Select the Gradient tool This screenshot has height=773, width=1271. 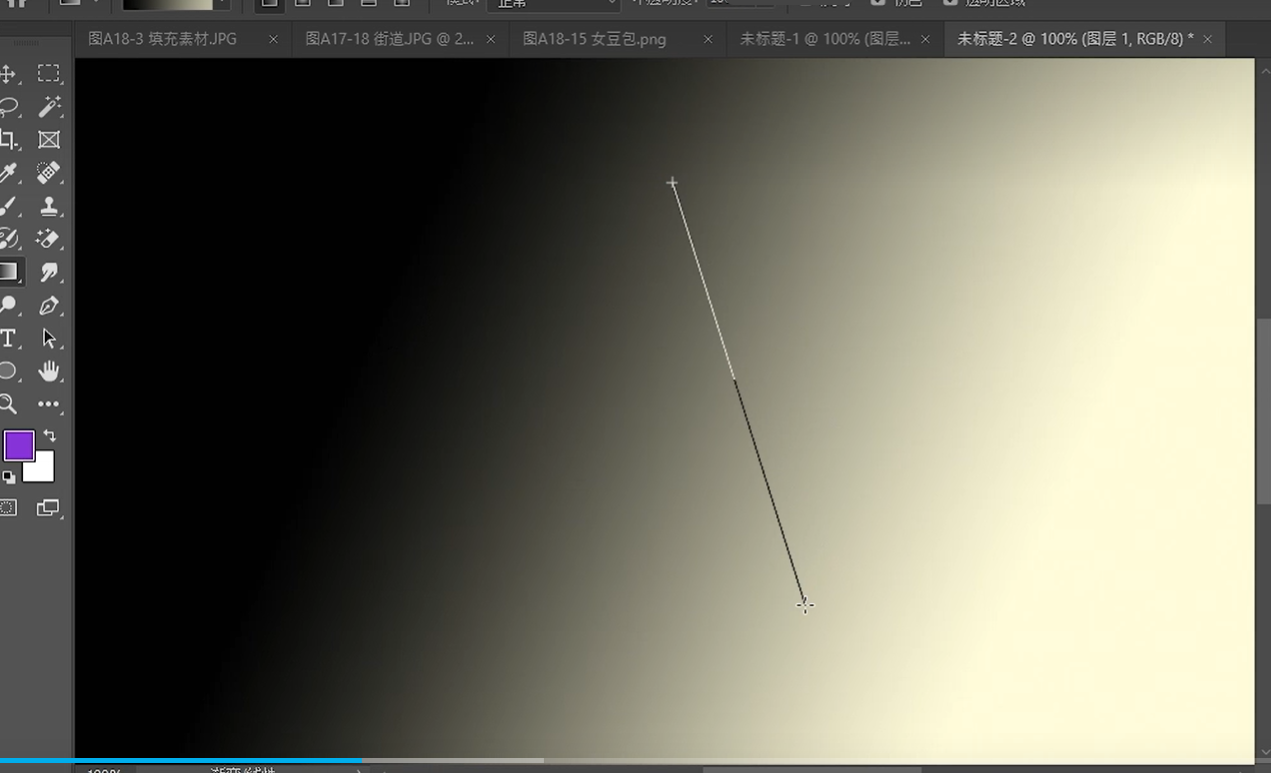point(9,272)
